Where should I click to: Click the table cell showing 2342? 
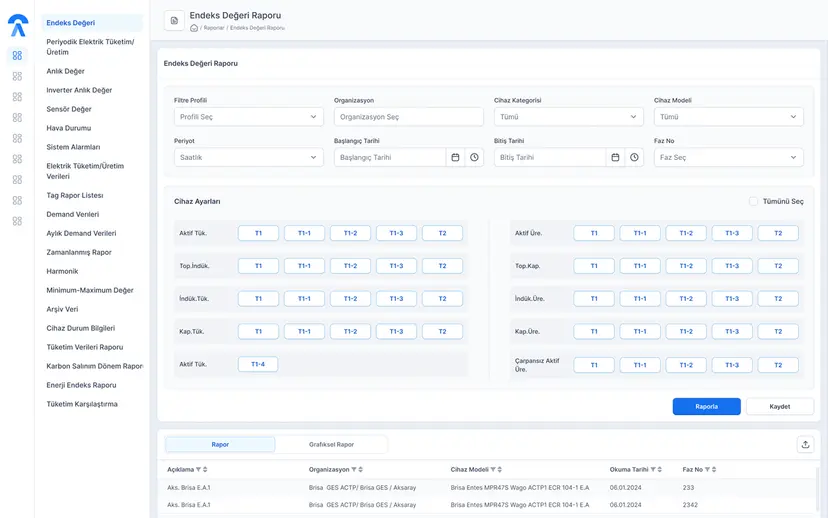click(x=690, y=505)
